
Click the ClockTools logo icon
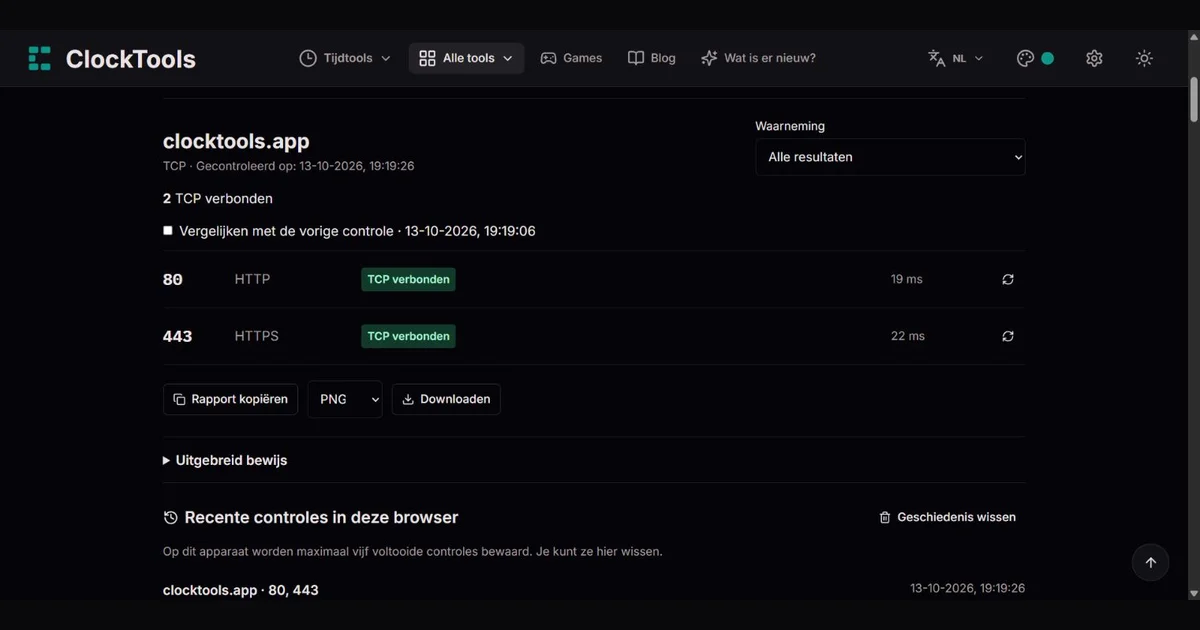(39, 58)
